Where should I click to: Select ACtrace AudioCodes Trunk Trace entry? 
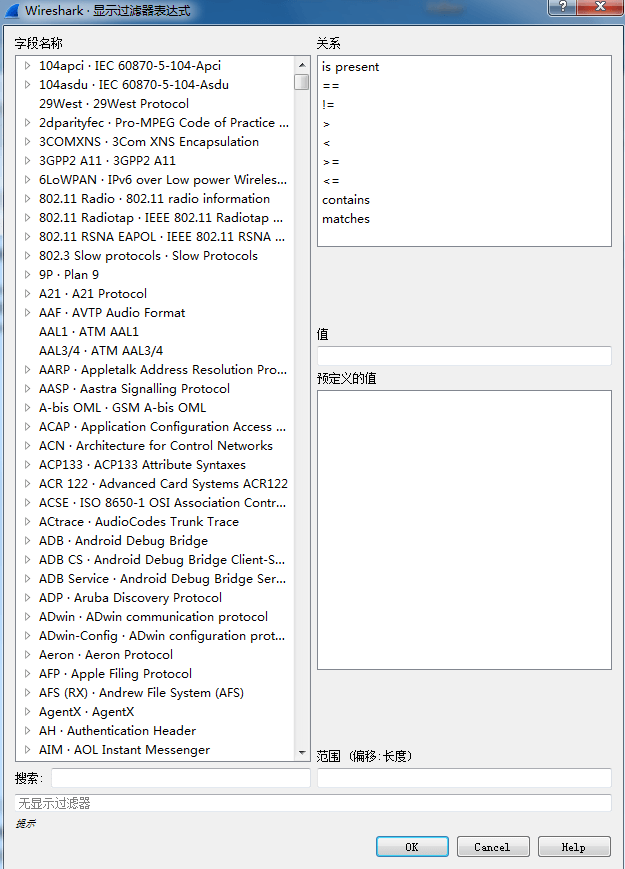(139, 522)
